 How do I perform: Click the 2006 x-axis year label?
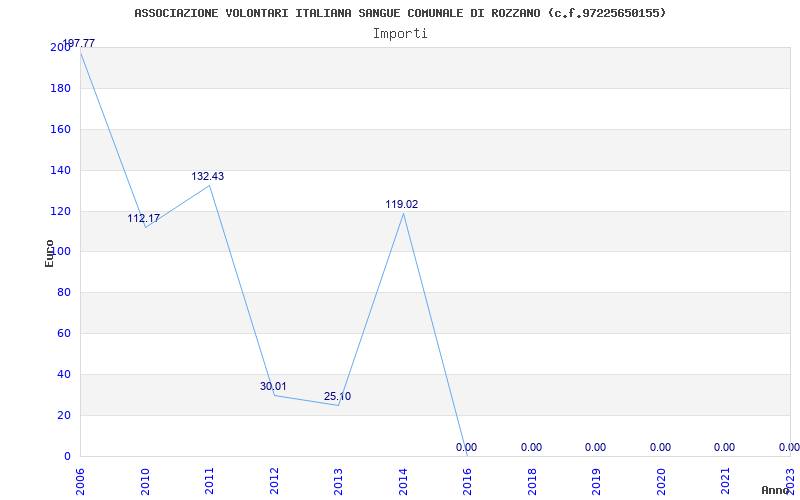81,482
